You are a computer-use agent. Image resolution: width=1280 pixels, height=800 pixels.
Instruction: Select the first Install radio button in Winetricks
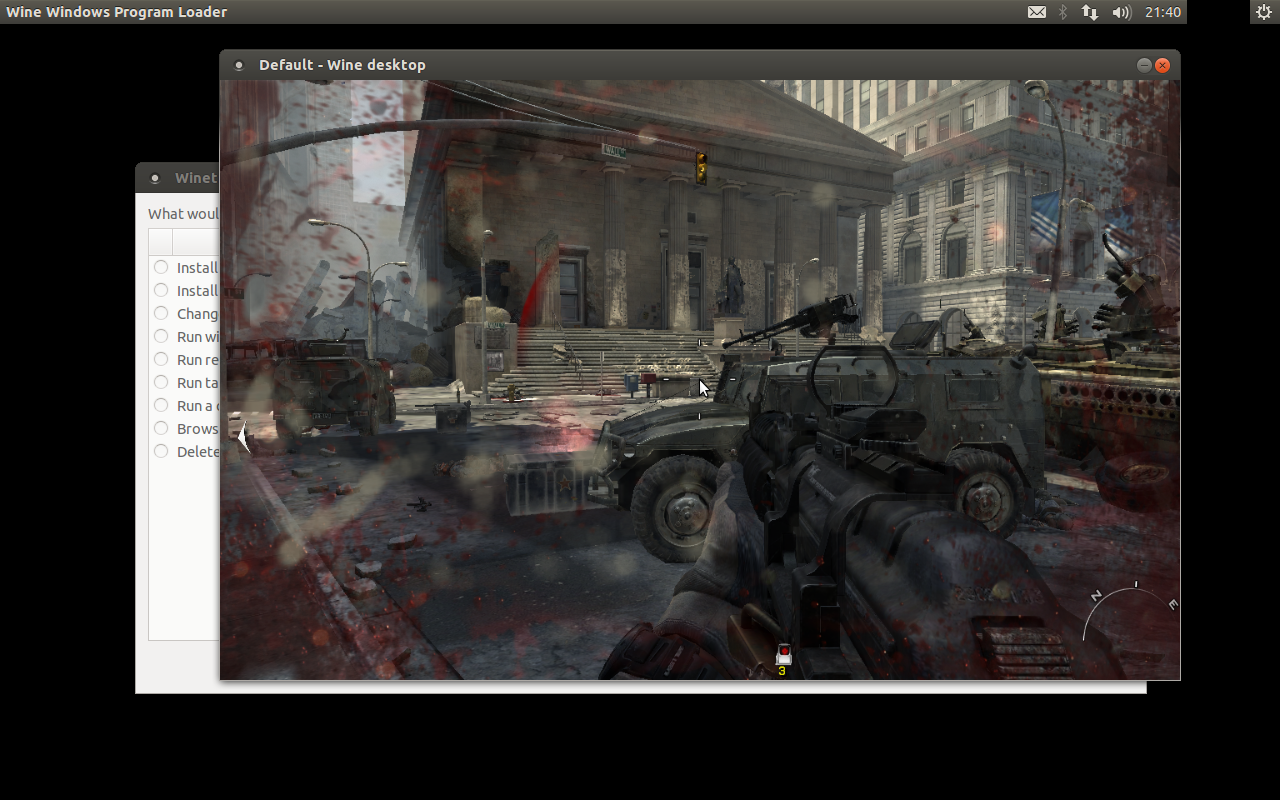(161, 267)
